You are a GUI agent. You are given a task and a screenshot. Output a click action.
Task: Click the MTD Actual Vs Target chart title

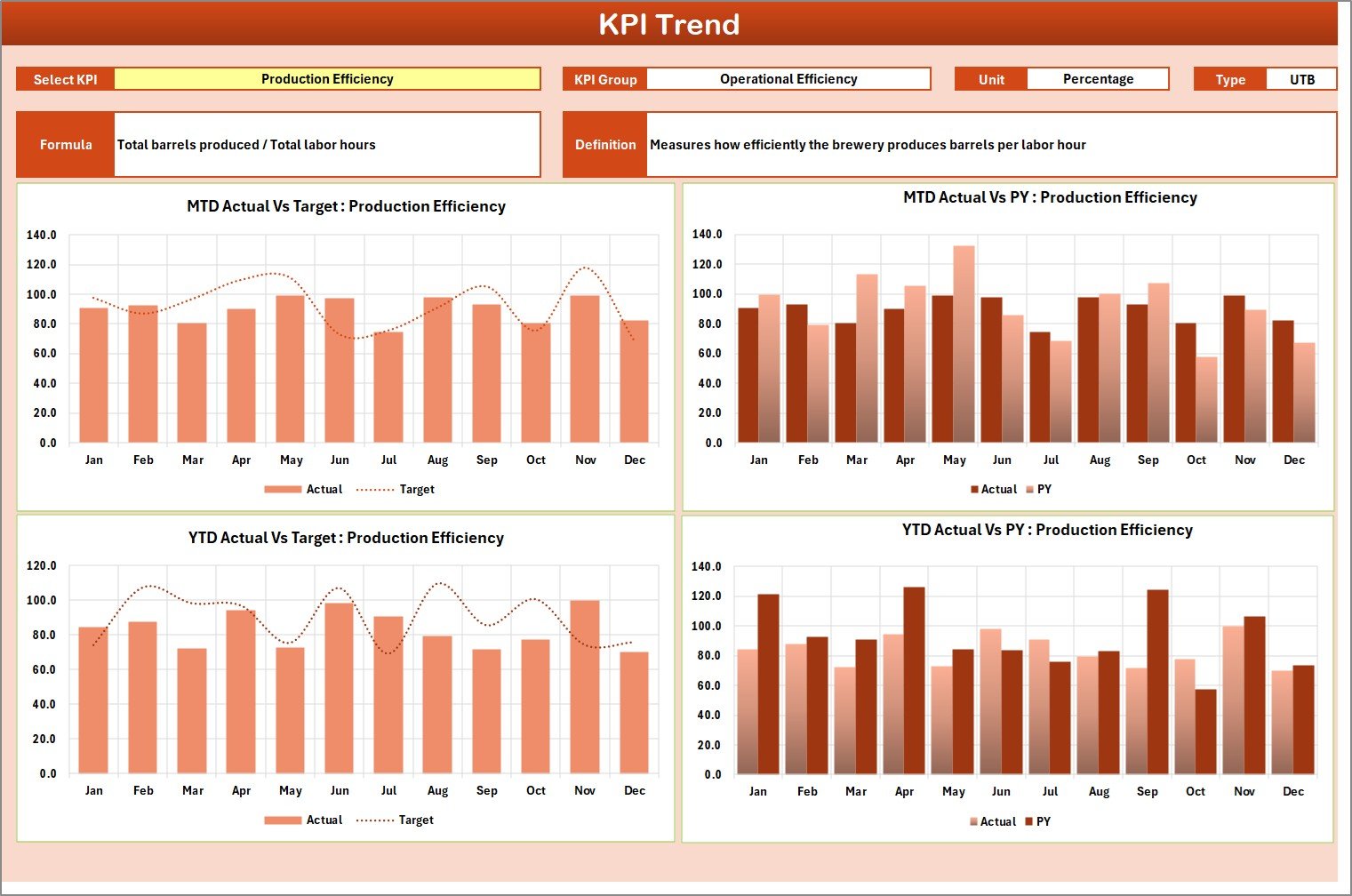[x=345, y=206]
